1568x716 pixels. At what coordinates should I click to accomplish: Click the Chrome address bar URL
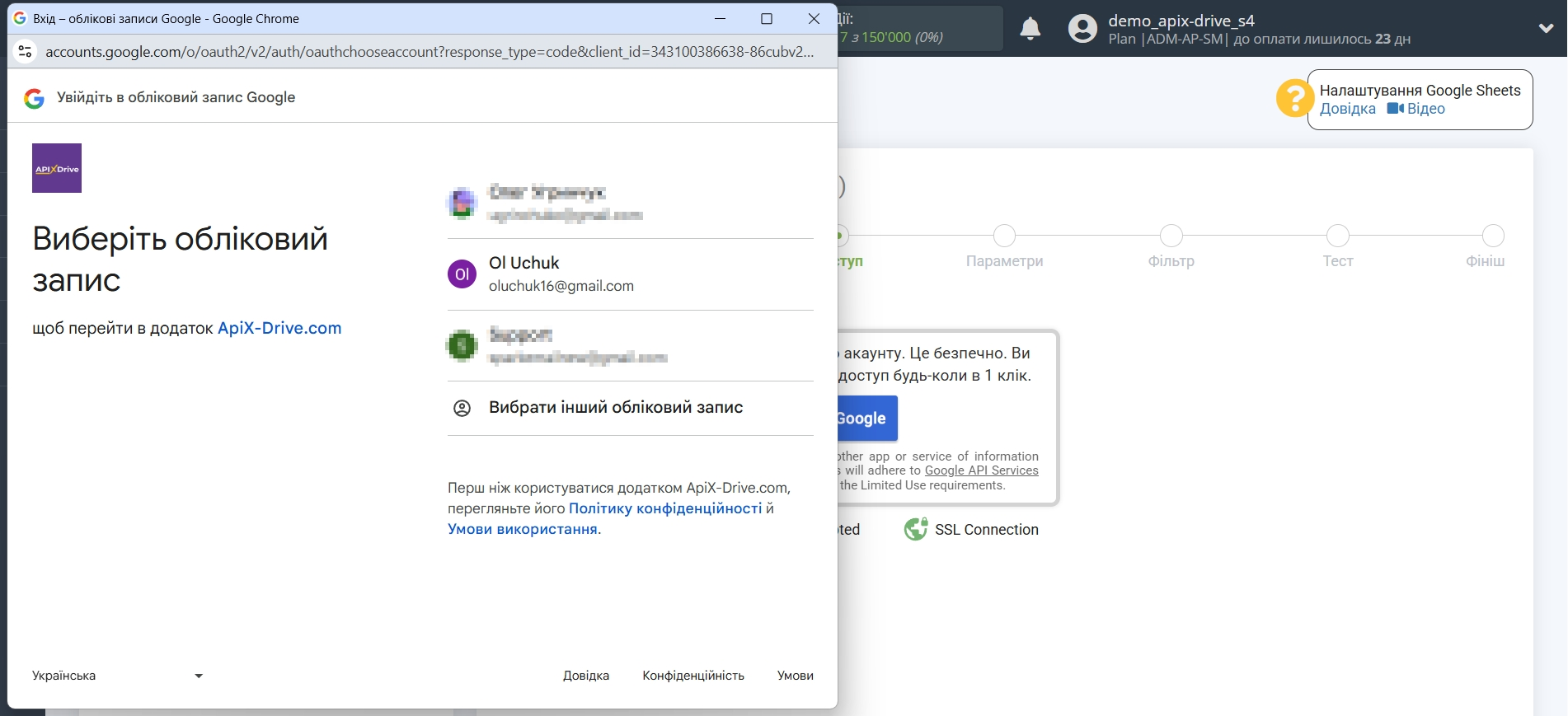pyautogui.click(x=430, y=52)
